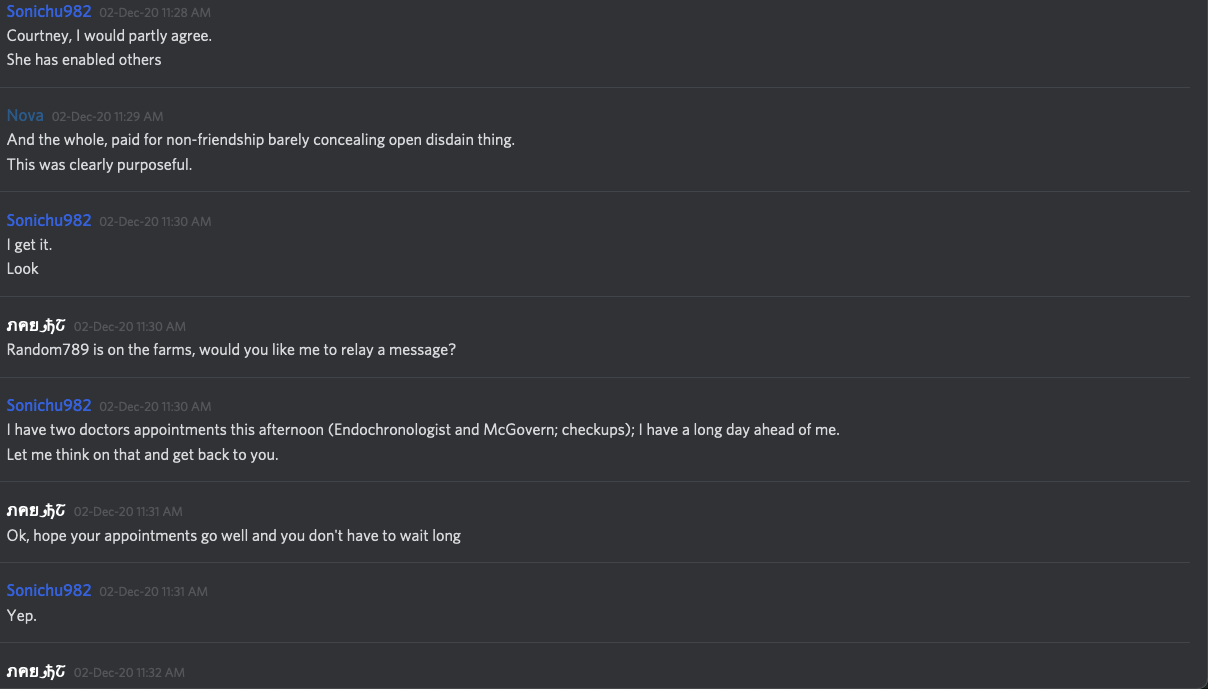Click the stylized username above the Random789 message
Screen dimensions: 1208x689
click(x=36, y=326)
